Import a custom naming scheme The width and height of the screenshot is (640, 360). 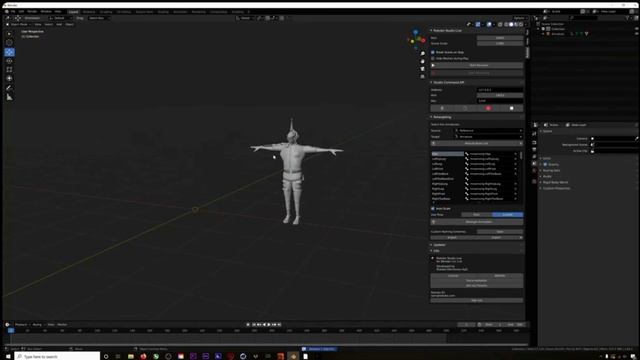pos(453,238)
